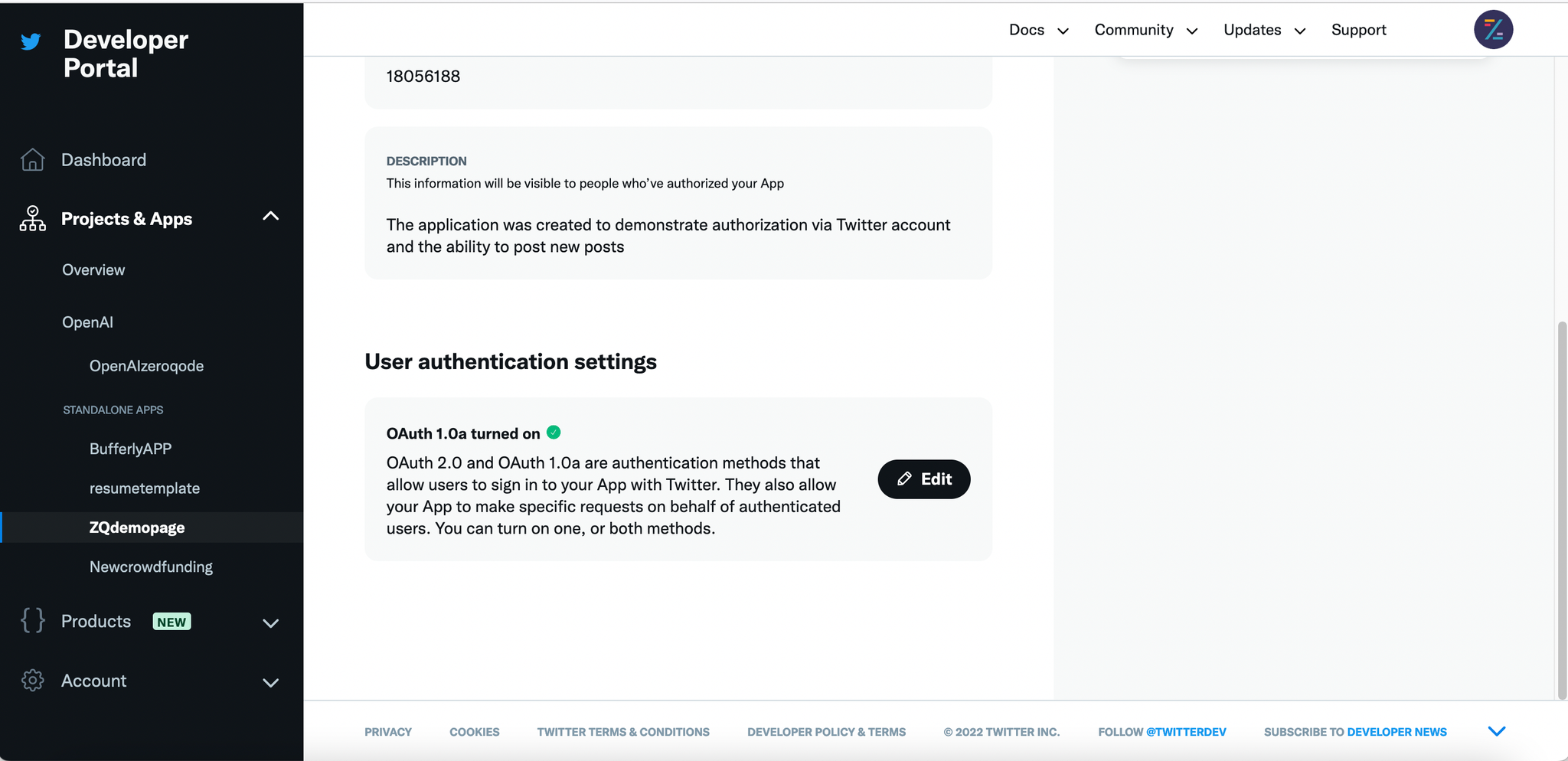Expand the footer chevron arrow

point(1497,731)
